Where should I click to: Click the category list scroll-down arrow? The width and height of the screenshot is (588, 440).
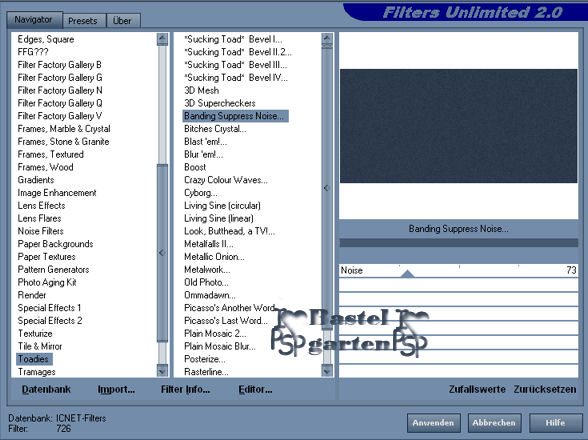point(162,371)
